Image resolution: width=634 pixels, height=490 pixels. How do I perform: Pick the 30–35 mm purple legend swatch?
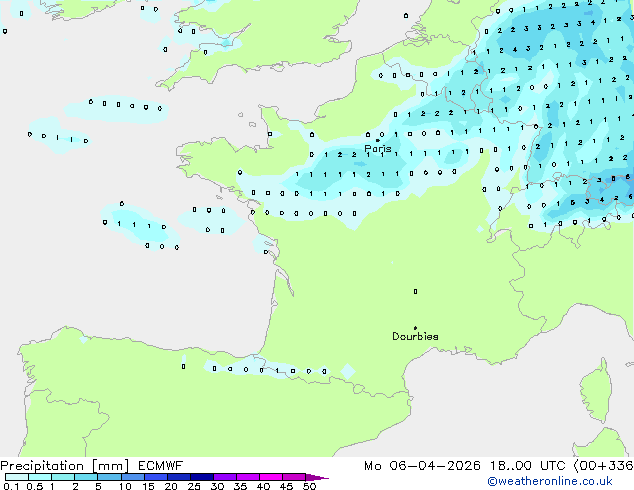tap(225, 477)
